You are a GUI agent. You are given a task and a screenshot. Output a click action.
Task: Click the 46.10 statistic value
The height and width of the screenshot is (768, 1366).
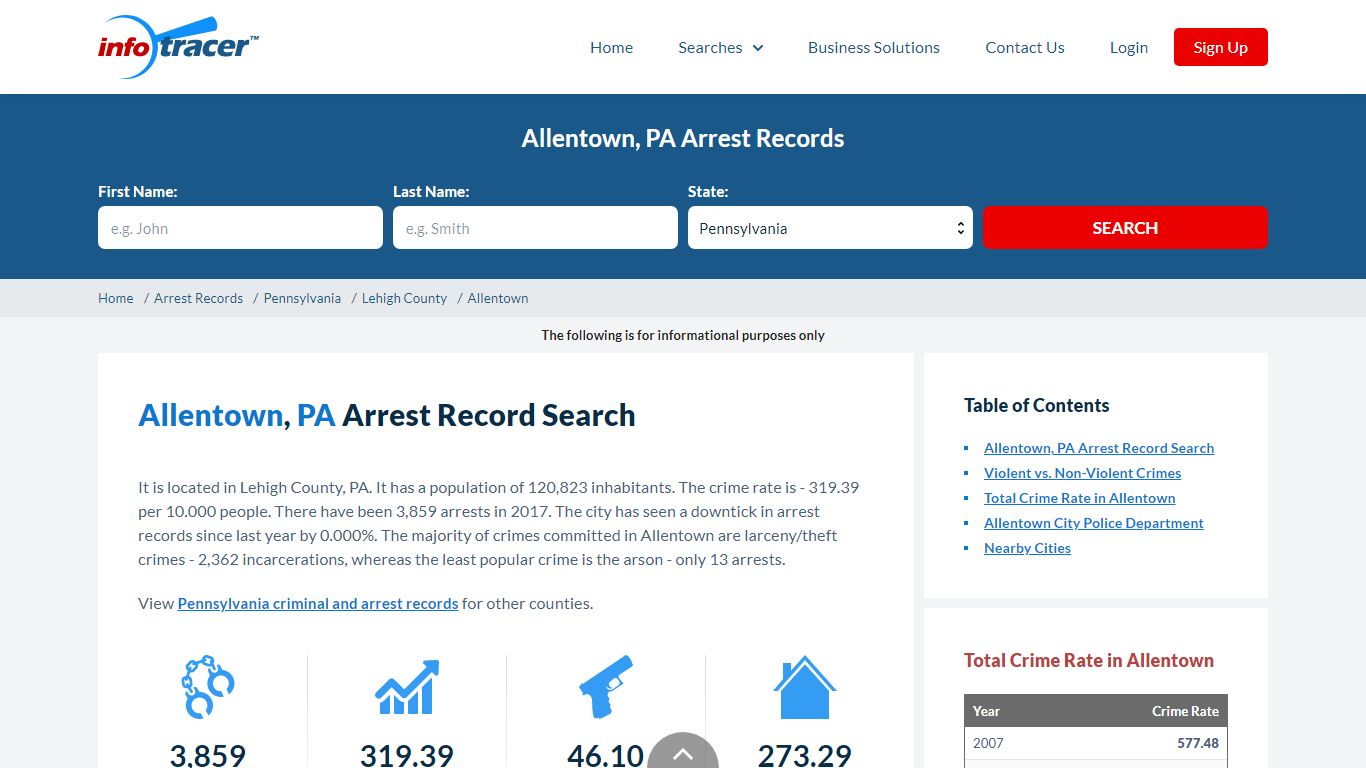pos(606,755)
